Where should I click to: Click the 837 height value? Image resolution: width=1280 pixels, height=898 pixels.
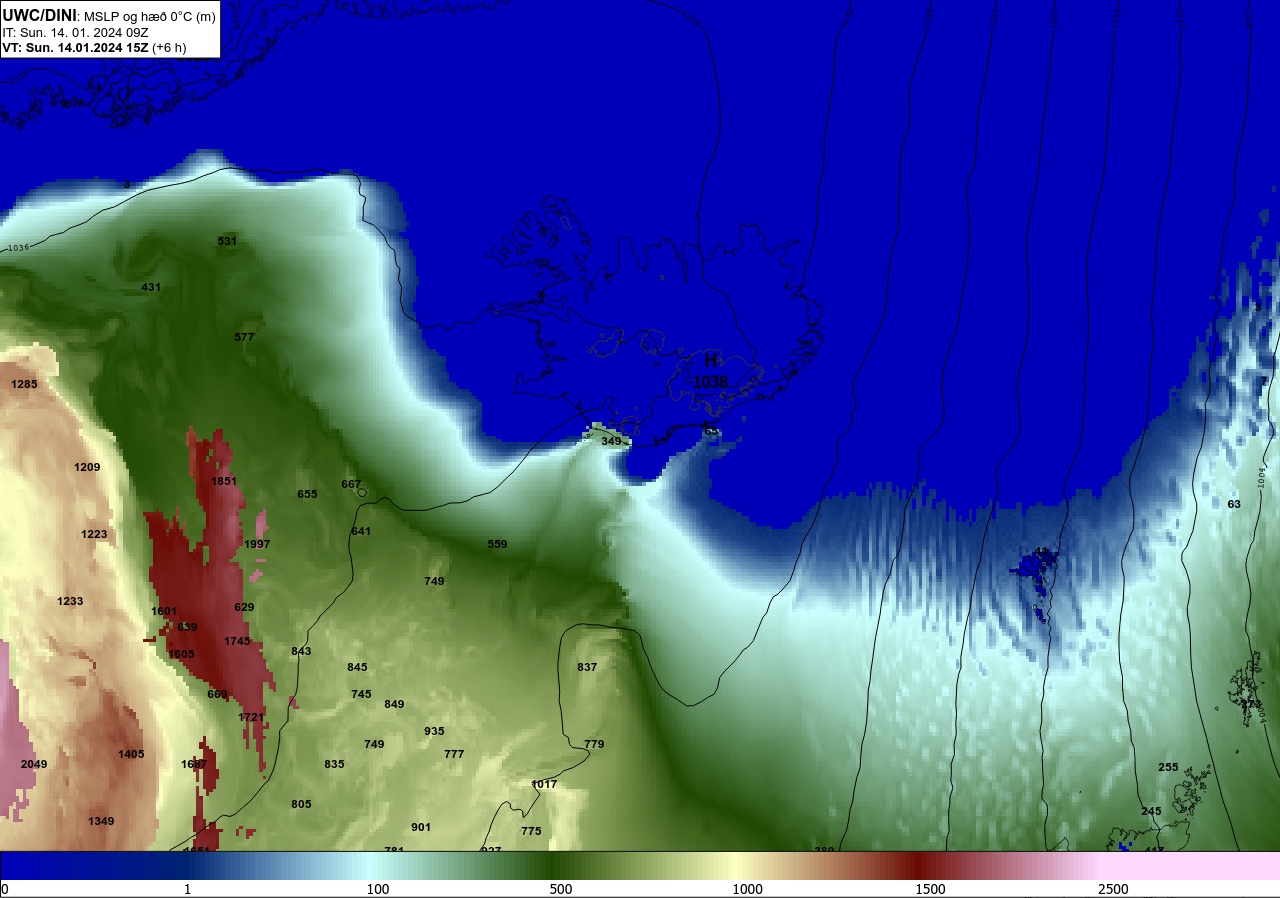click(x=587, y=667)
